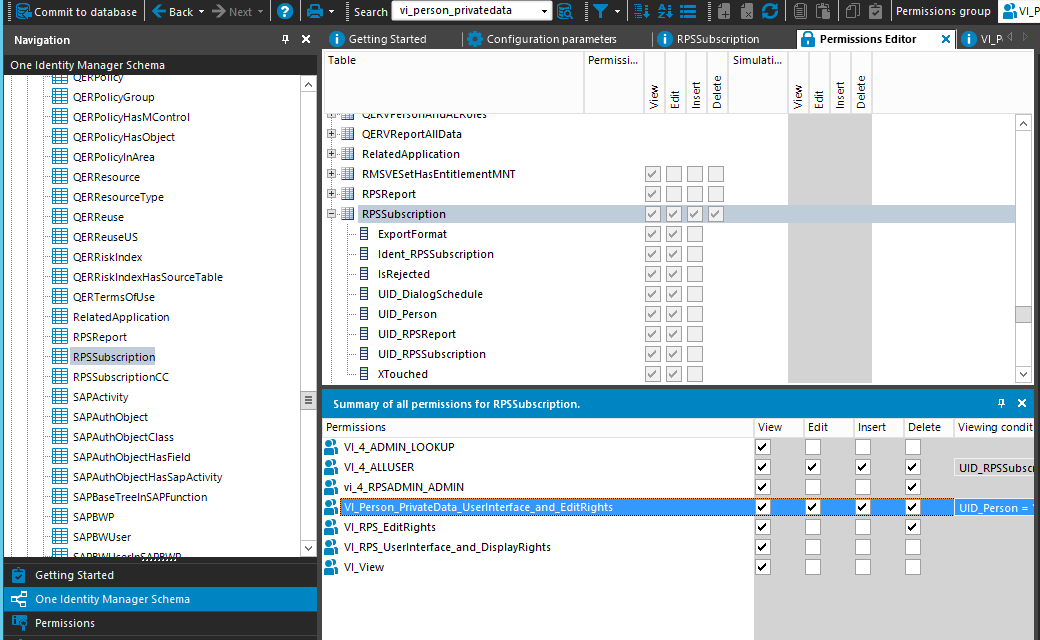This screenshot has width=1040, height=640.
Task: Click the new document plus icon
Action: 724,11
